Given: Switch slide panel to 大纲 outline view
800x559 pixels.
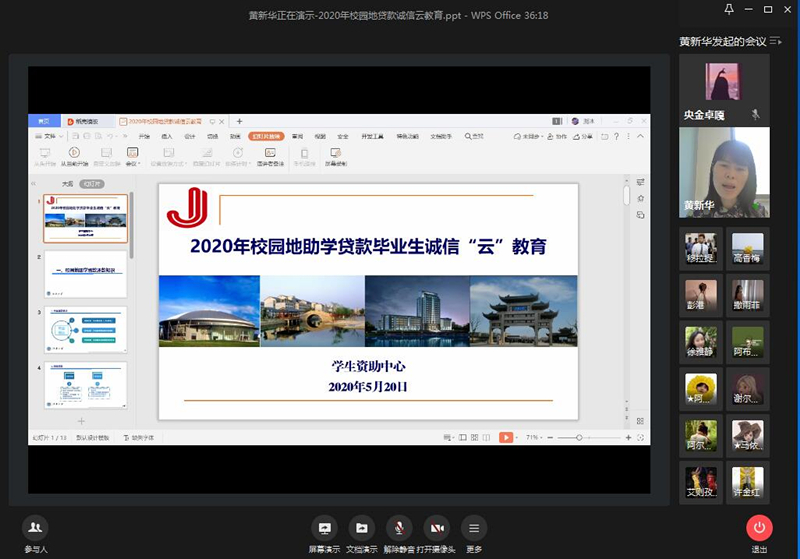Looking at the screenshot, I should click(x=67, y=184).
